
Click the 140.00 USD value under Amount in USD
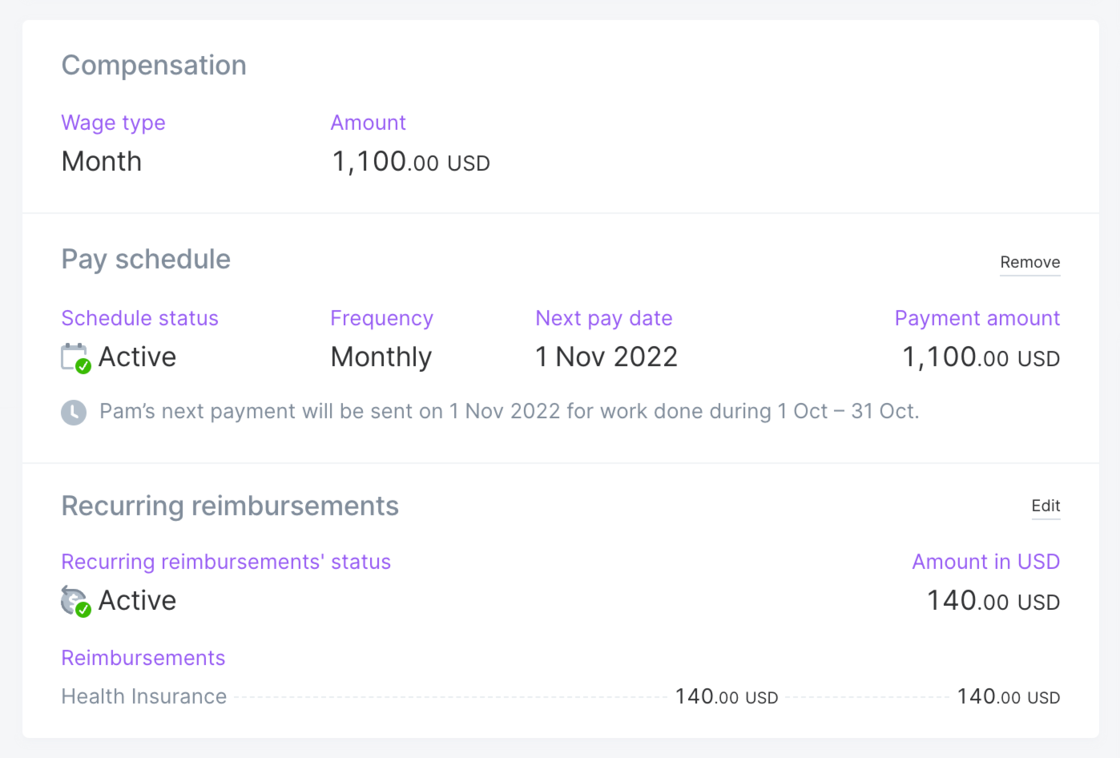click(993, 601)
